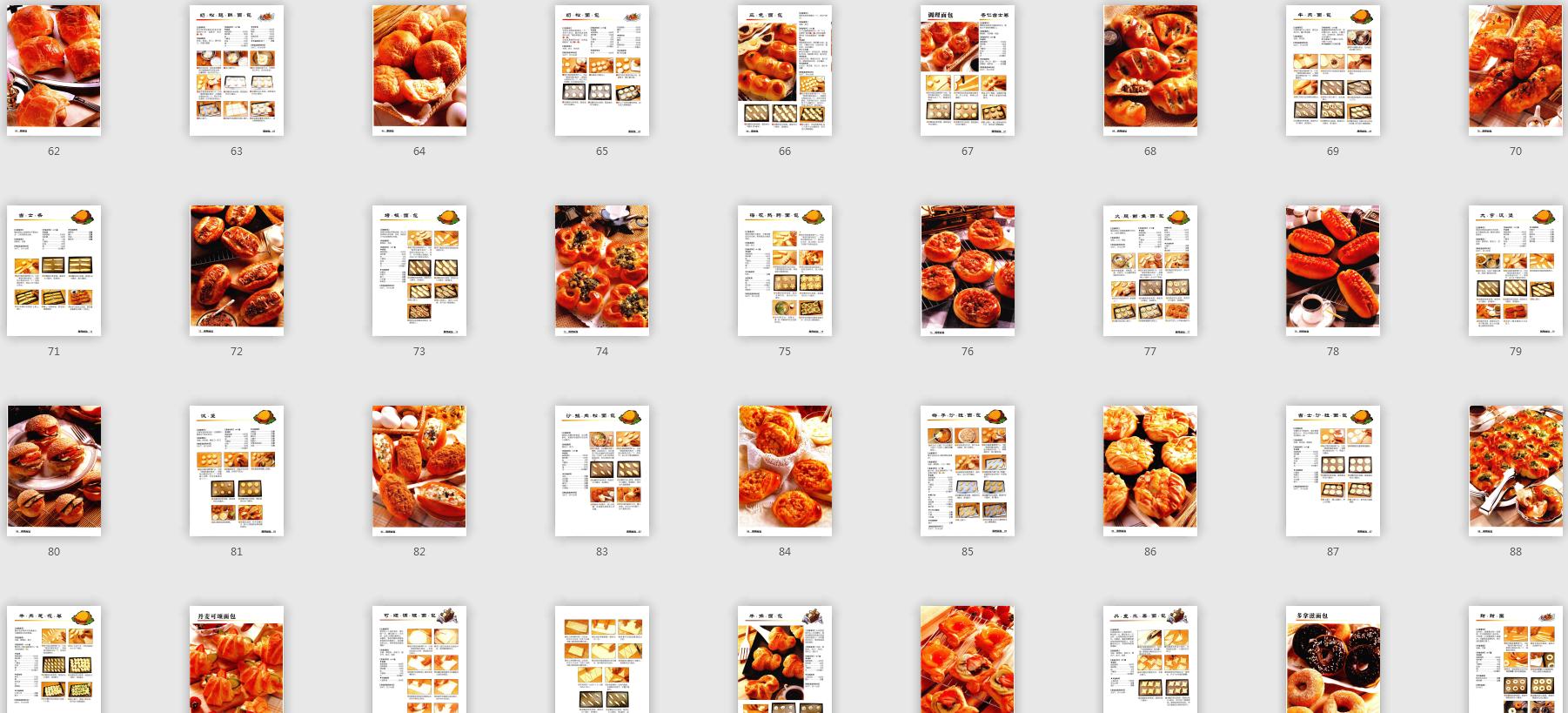Open page 80 burger photo thumbnail
Image resolution: width=1568 pixels, height=713 pixels.
54,470
